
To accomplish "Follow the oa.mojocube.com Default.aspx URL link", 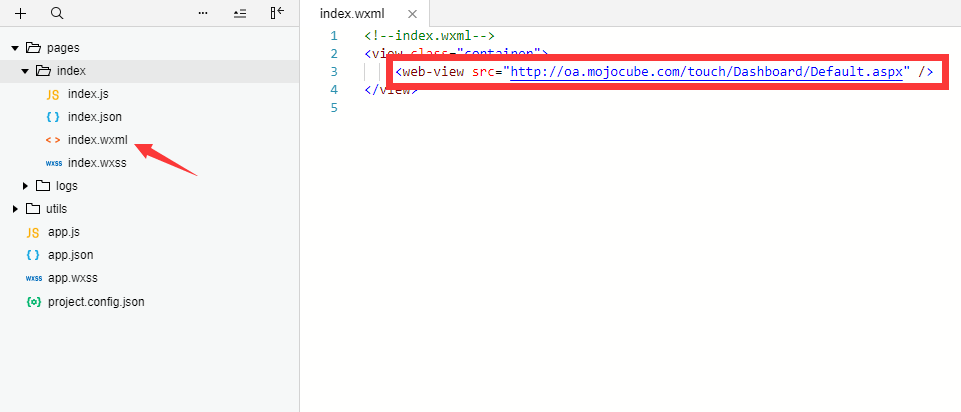I will pyautogui.click(x=707, y=72).
